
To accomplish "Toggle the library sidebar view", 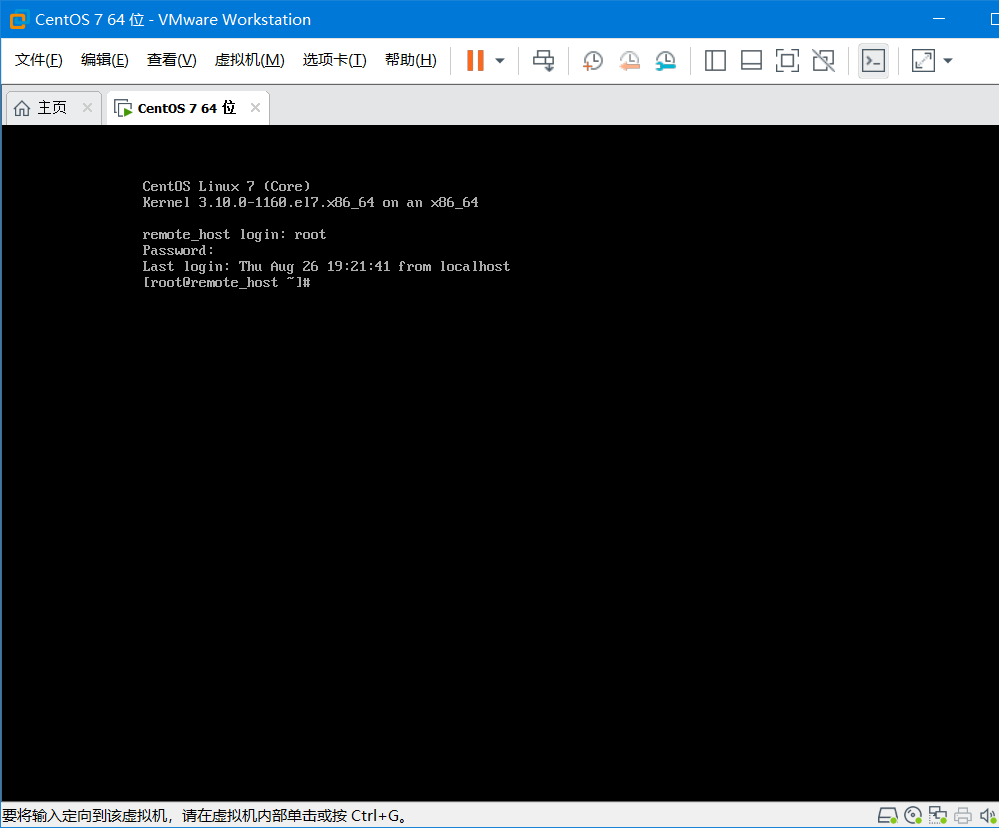I will 715,61.
